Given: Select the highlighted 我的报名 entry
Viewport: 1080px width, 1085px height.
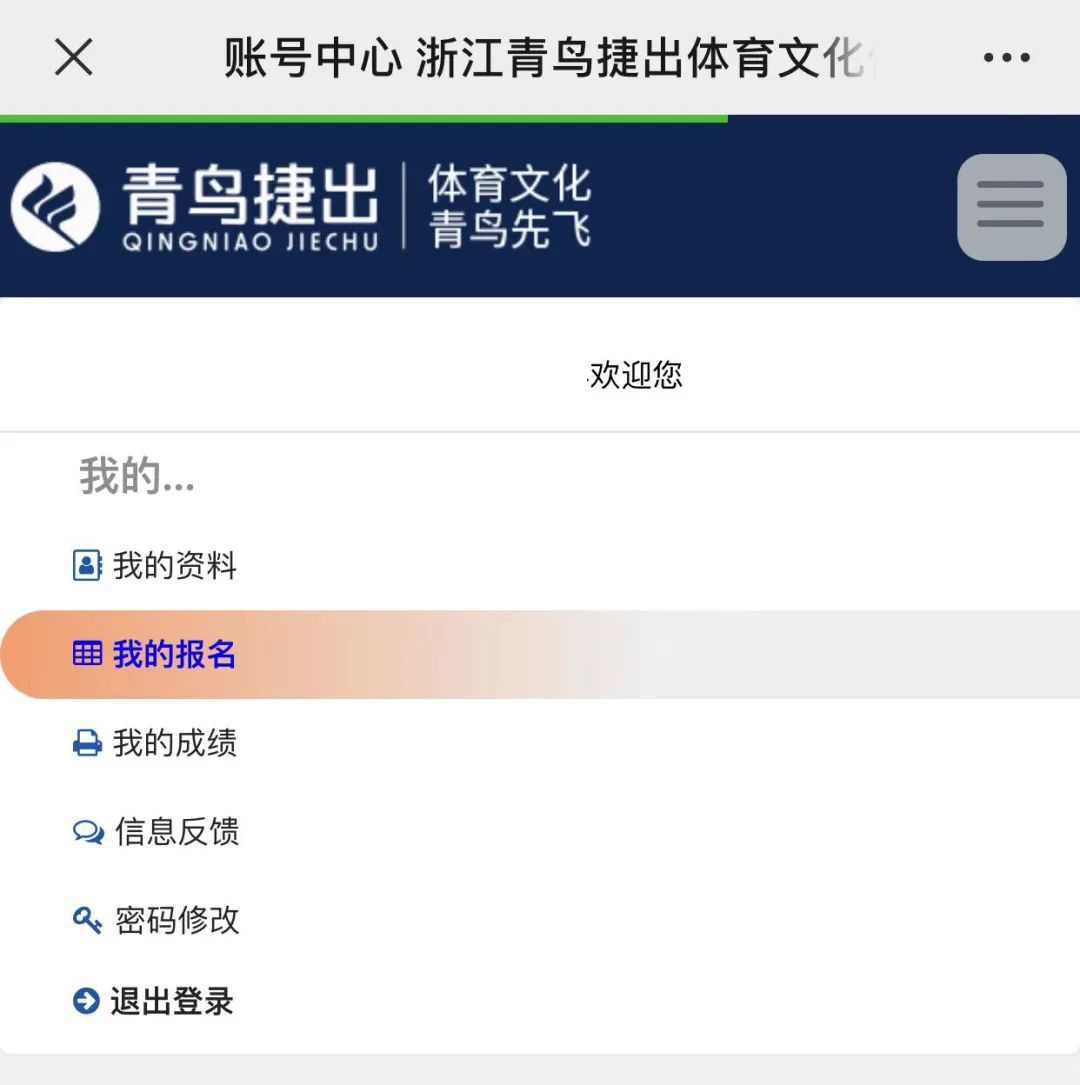Looking at the screenshot, I should coord(175,655).
